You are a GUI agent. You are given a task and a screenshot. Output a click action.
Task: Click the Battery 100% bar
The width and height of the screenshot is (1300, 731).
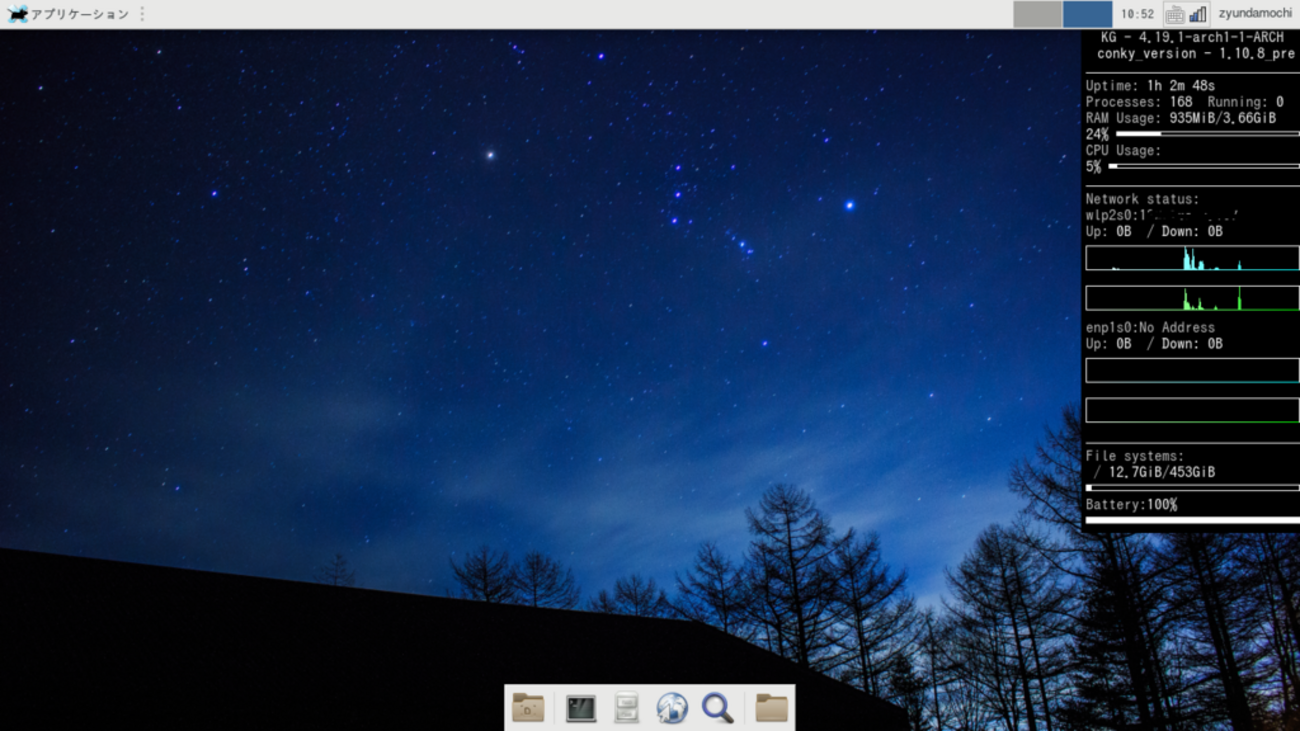click(1192, 520)
